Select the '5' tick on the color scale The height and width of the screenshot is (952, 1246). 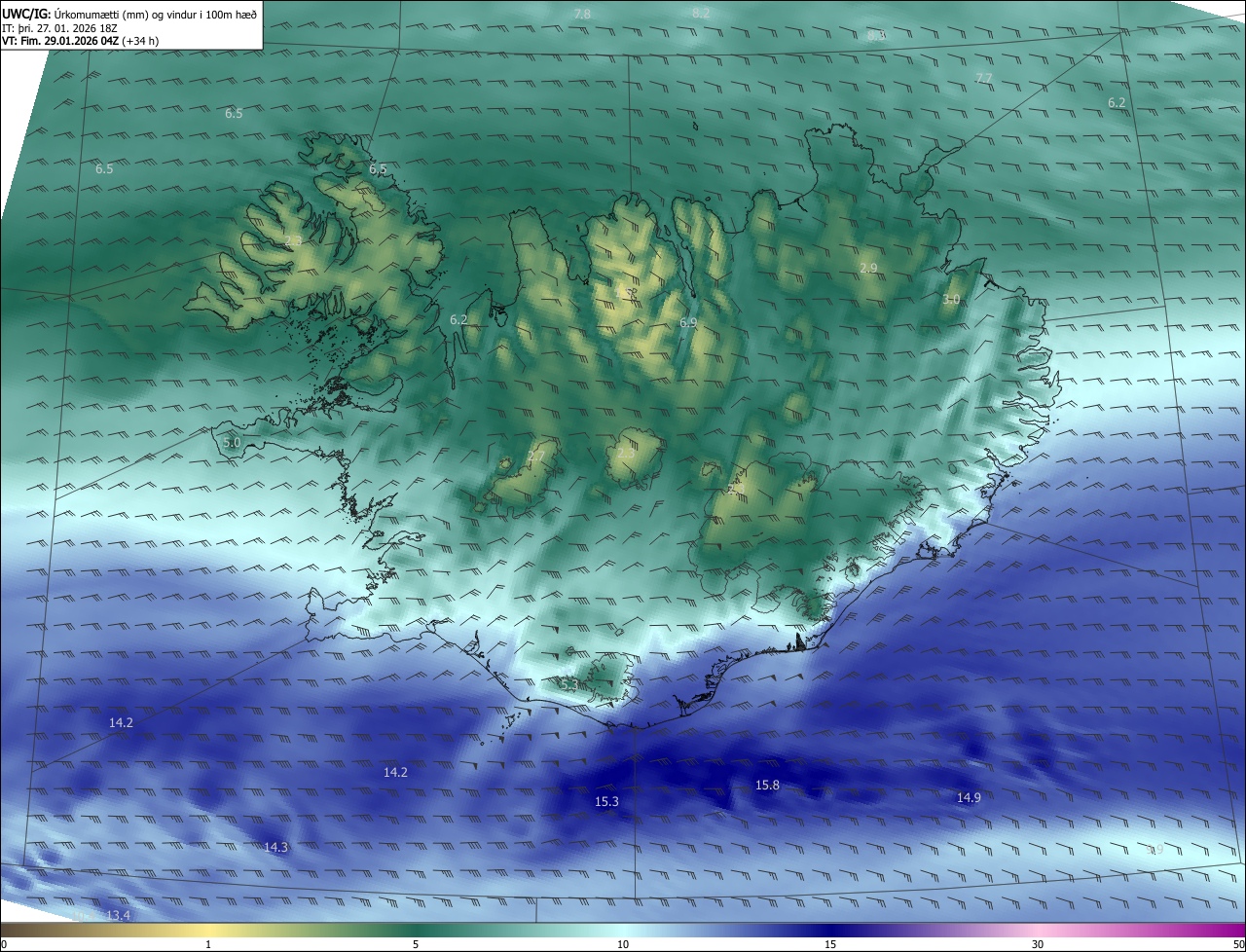tap(416, 944)
